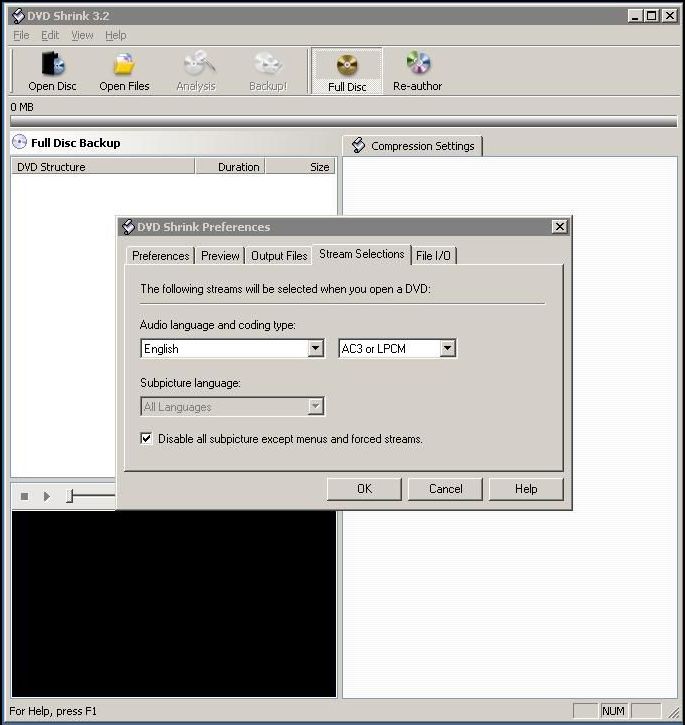Click the 0 MB size label

click(x=22, y=107)
